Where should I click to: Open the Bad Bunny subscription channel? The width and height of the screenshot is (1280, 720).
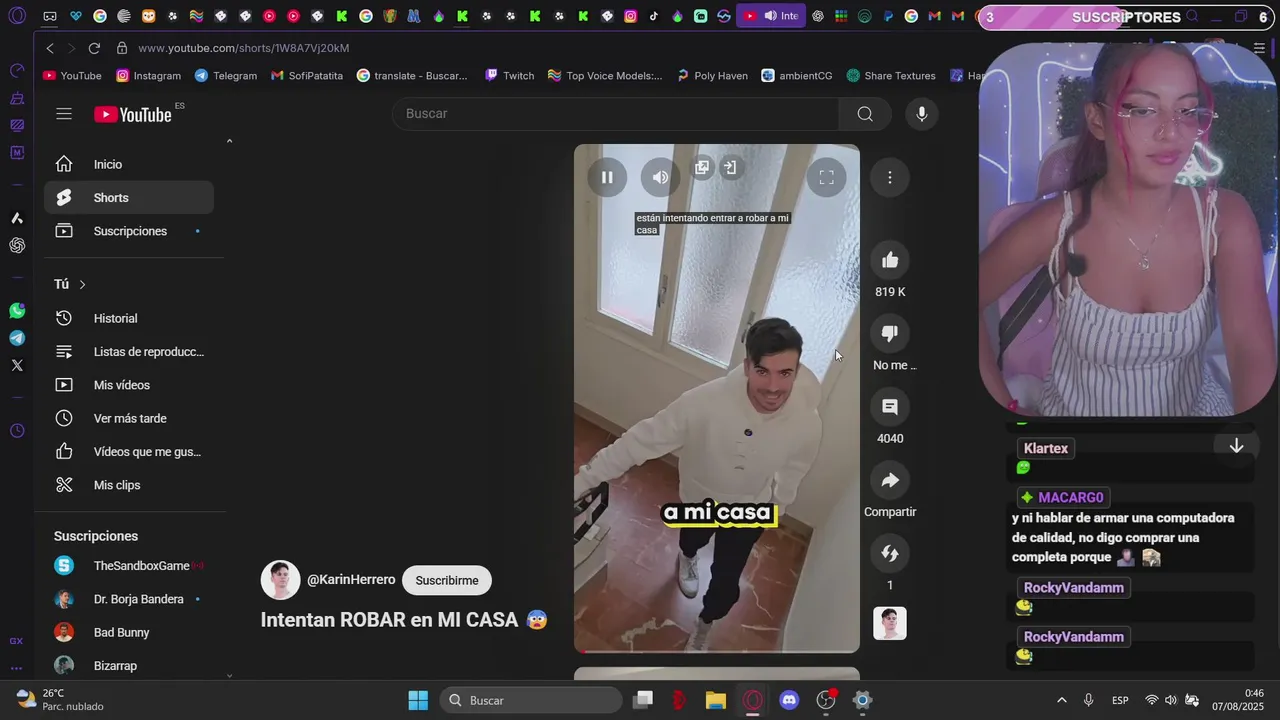coord(129,633)
